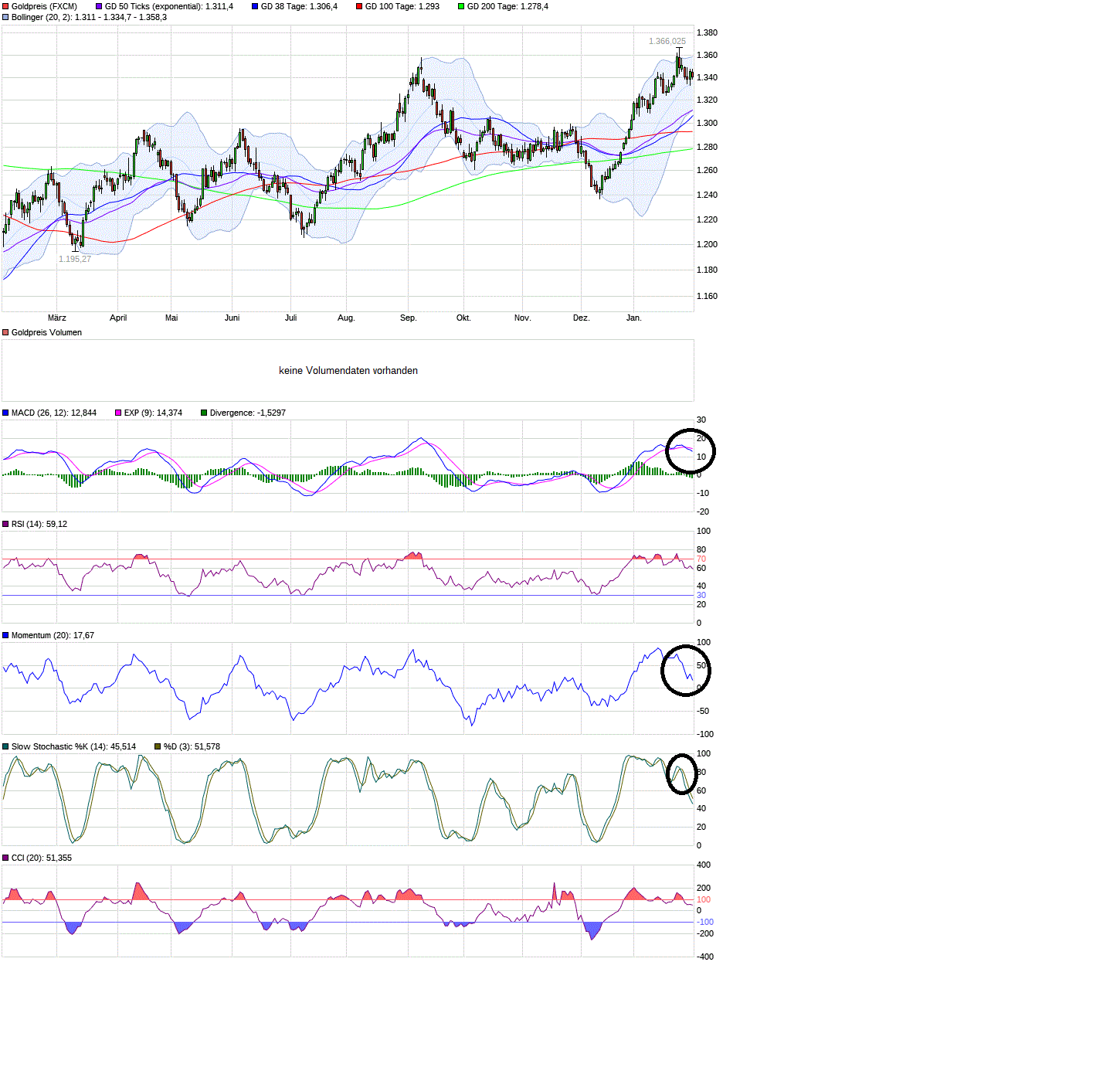This screenshot has width=1120, height=1074.
Task: Click the 1.300 price axis label
Action: click(707, 123)
